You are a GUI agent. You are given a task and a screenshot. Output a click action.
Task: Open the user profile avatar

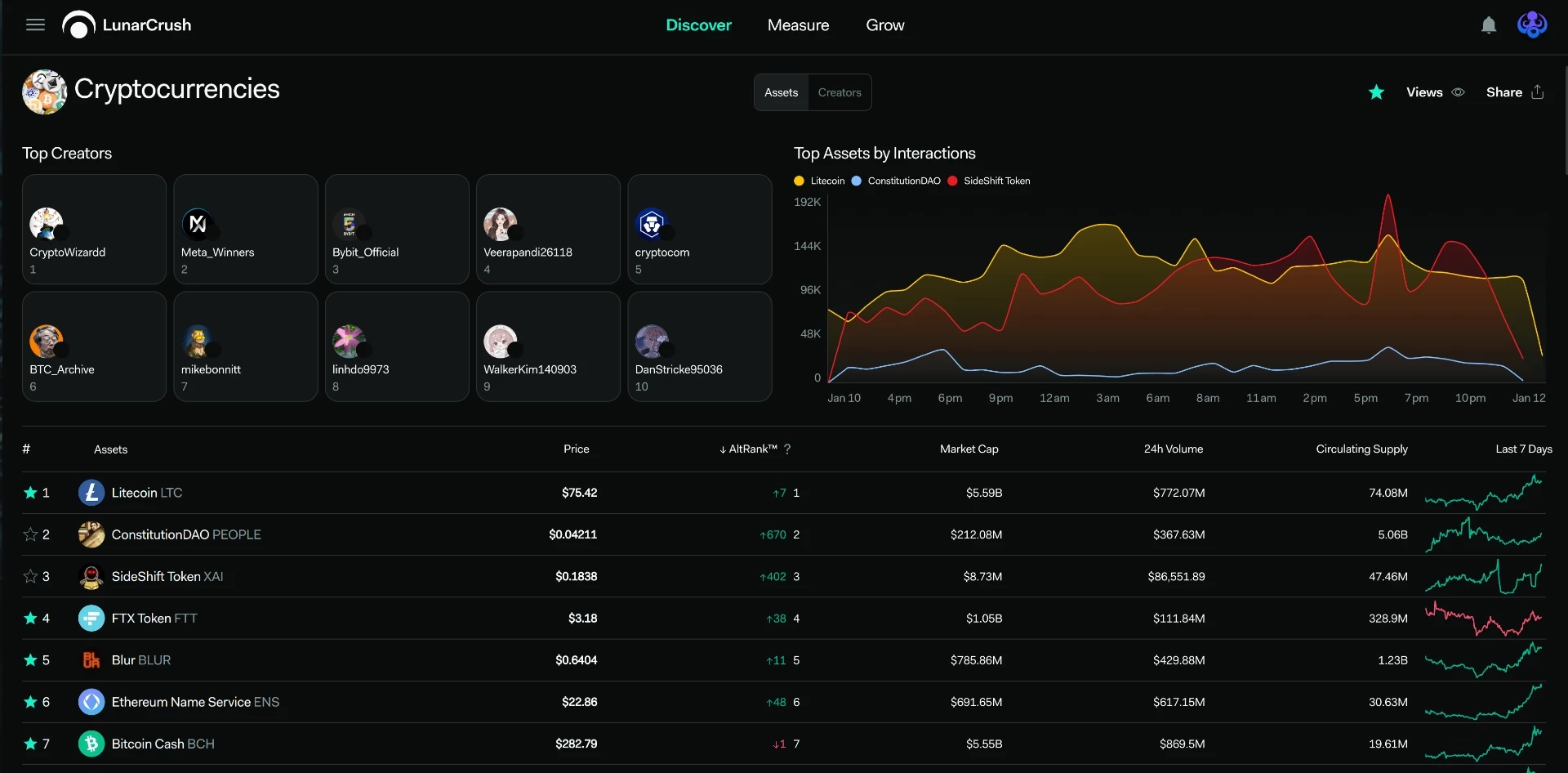click(x=1532, y=25)
